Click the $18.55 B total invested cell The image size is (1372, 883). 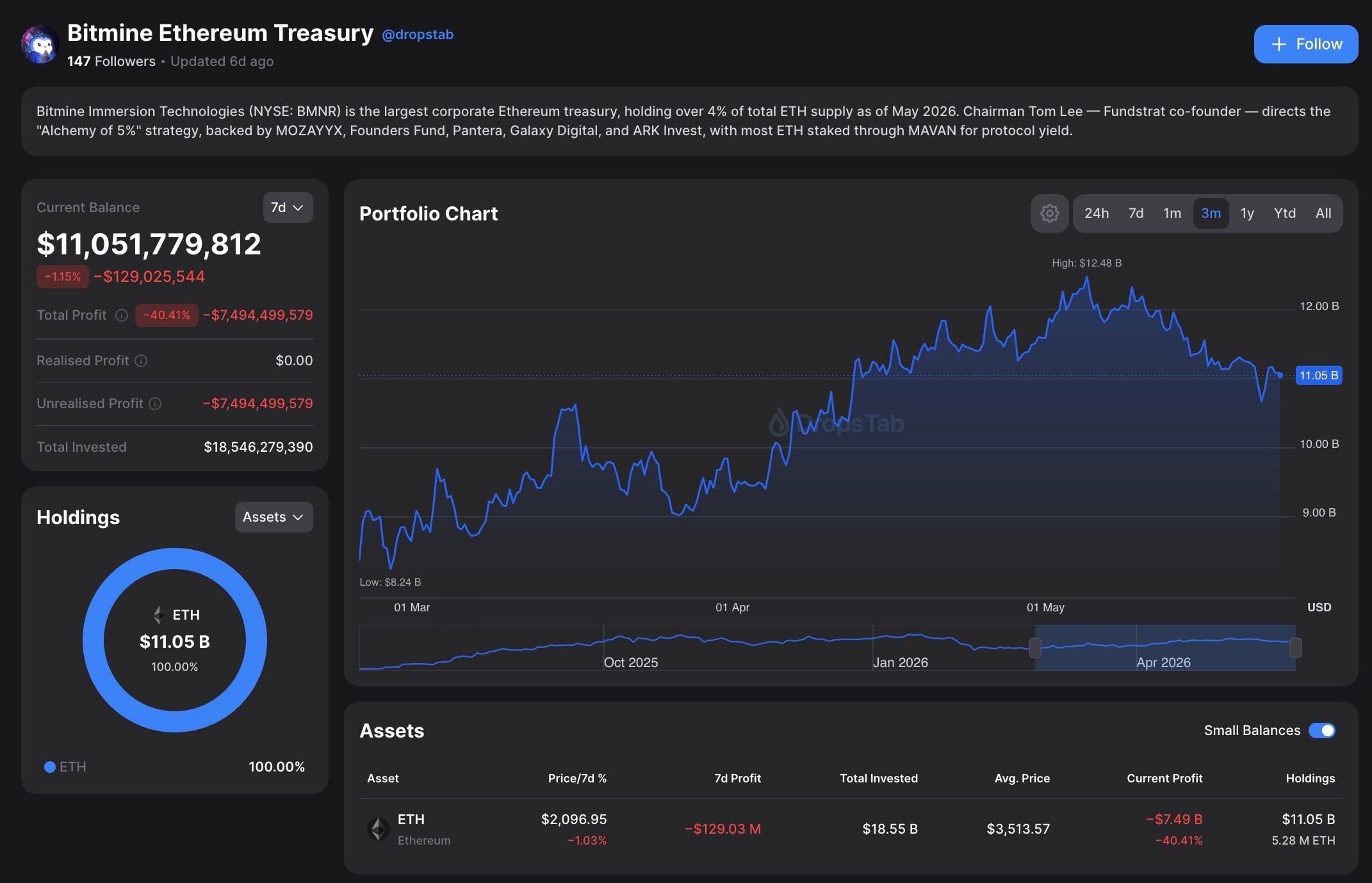tap(890, 829)
